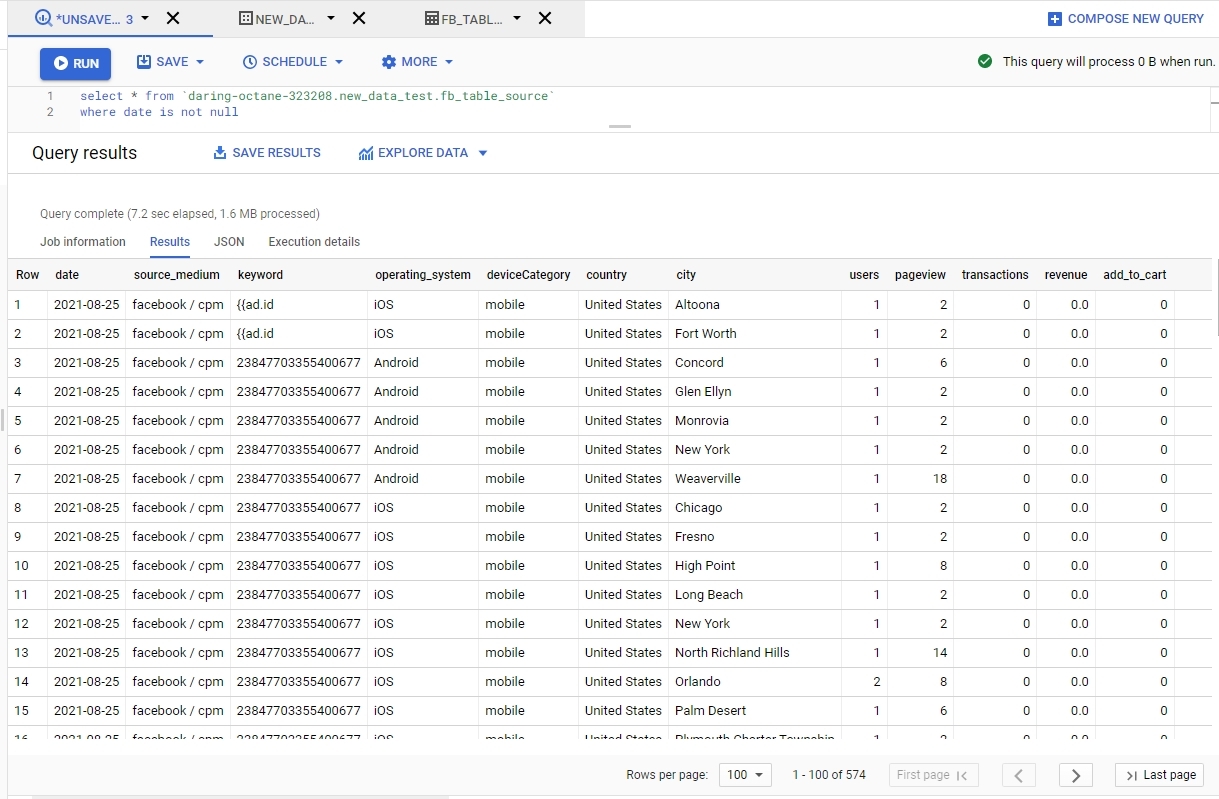
Task: Open Rows per page 100 dropdown
Action: pos(745,775)
